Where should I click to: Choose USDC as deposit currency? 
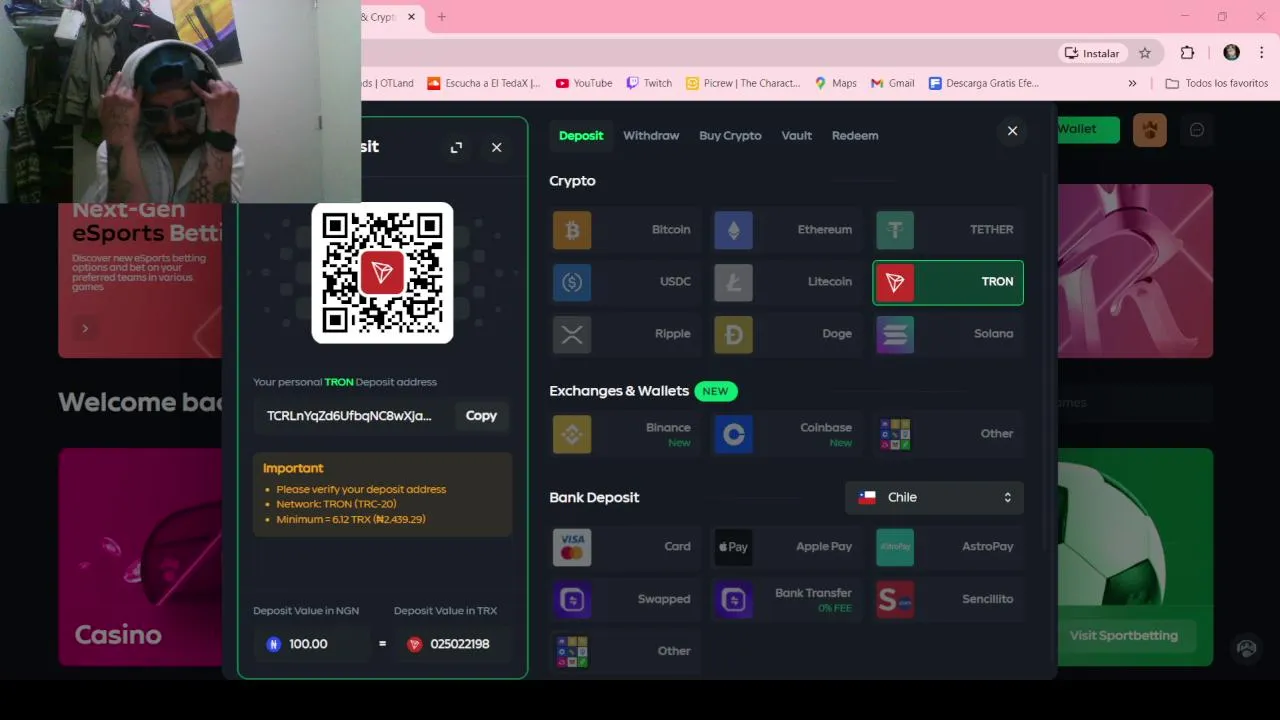coord(624,282)
